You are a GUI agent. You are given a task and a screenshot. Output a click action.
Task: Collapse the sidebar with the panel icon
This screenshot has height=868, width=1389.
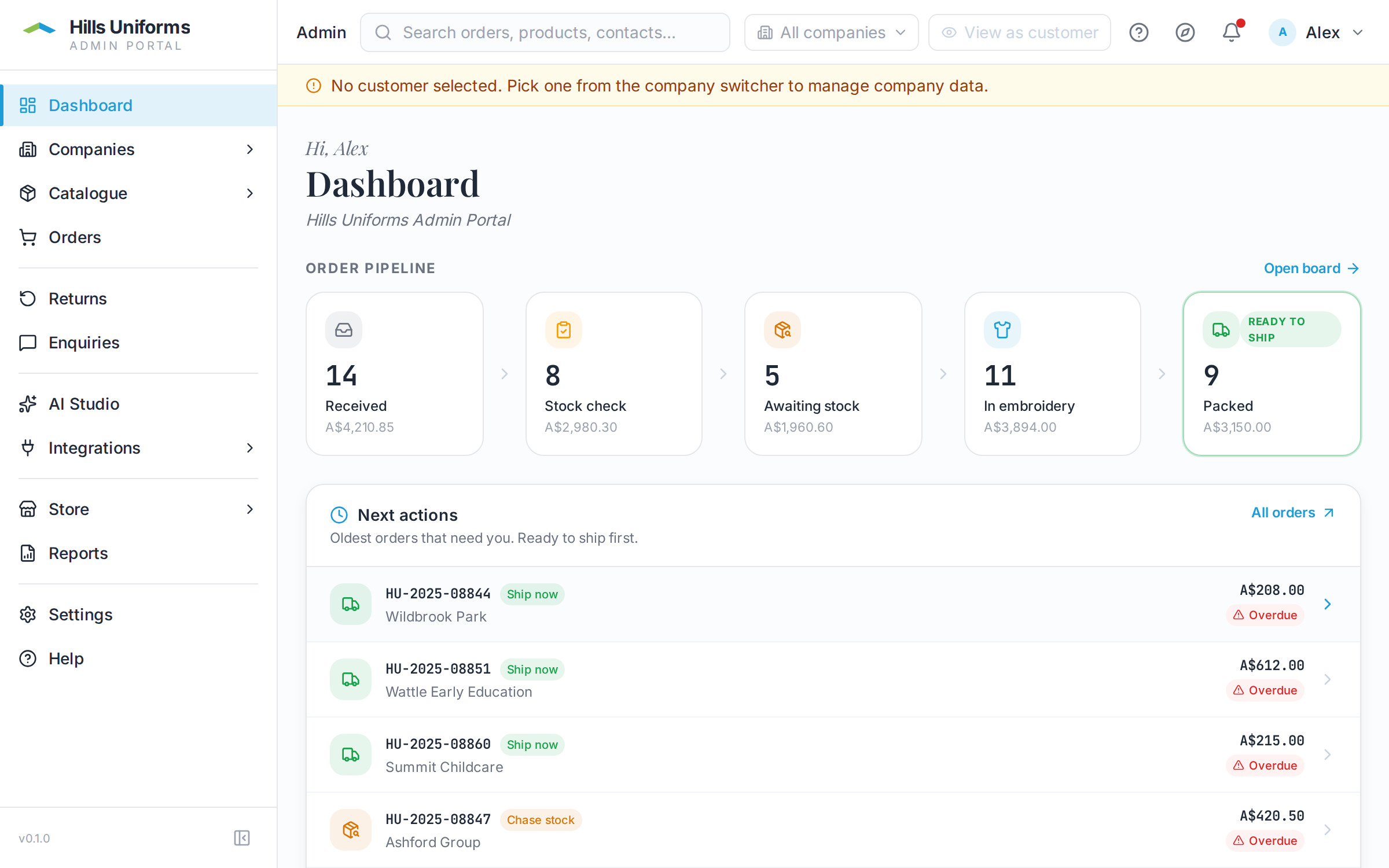point(242,838)
